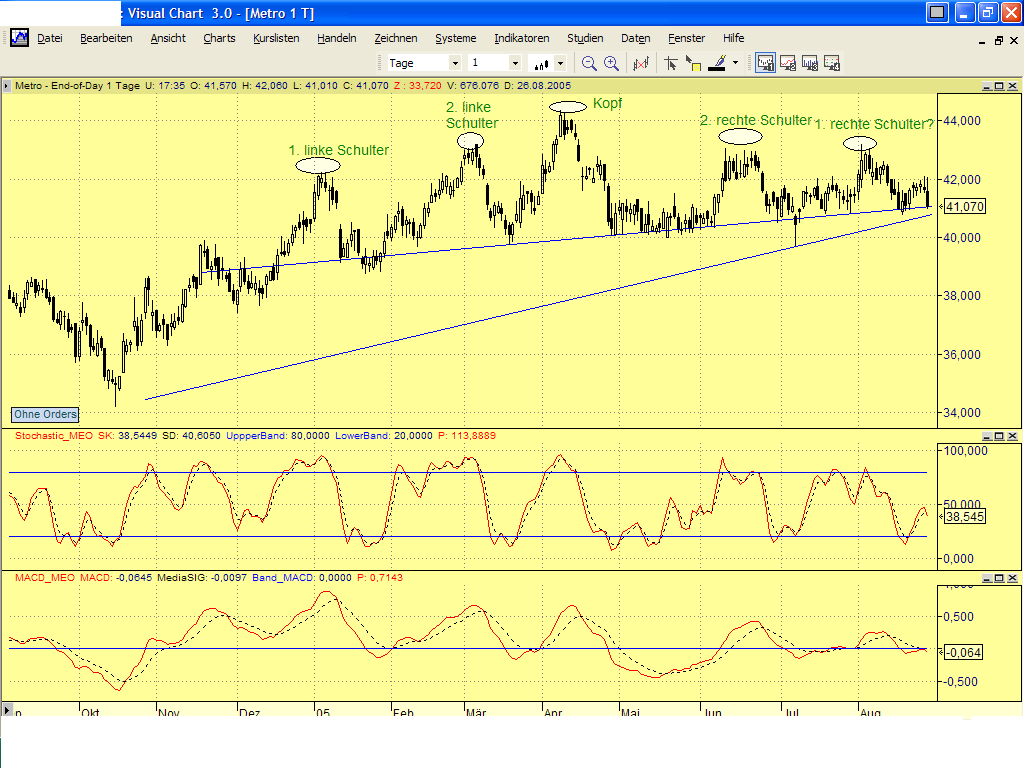This screenshot has width=1024, height=768.
Task: Click the Hilfe menu entry
Action: 733,38
